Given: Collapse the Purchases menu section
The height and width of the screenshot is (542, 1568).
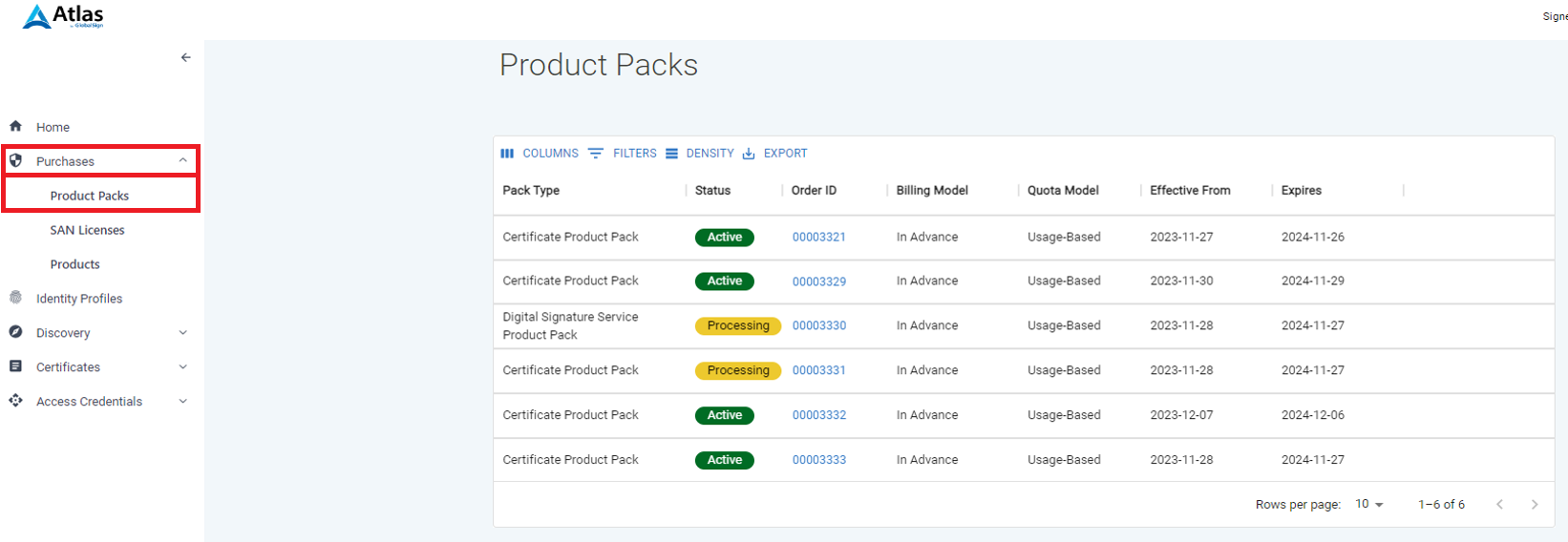Looking at the screenshot, I should [182, 160].
